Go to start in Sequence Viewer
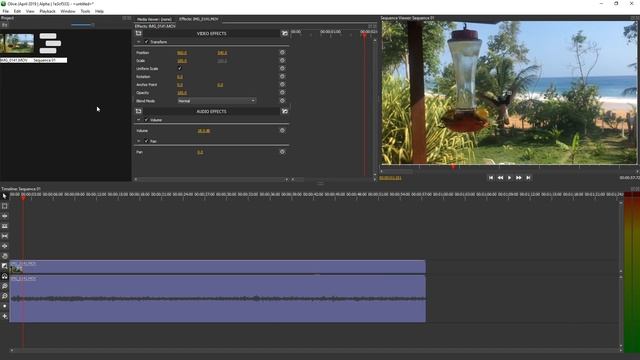Image resolution: width=640 pixels, height=360 pixels. click(x=491, y=178)
